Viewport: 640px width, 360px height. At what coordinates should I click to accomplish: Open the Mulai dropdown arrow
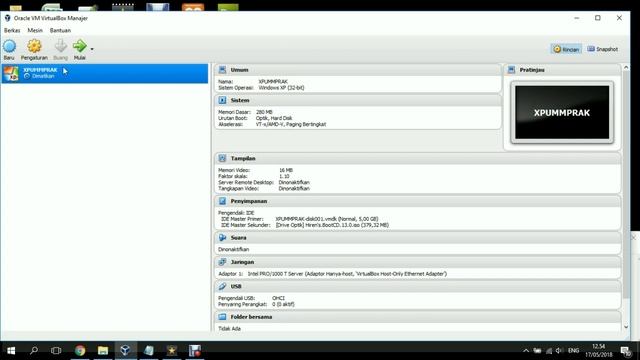click(92, 49)
